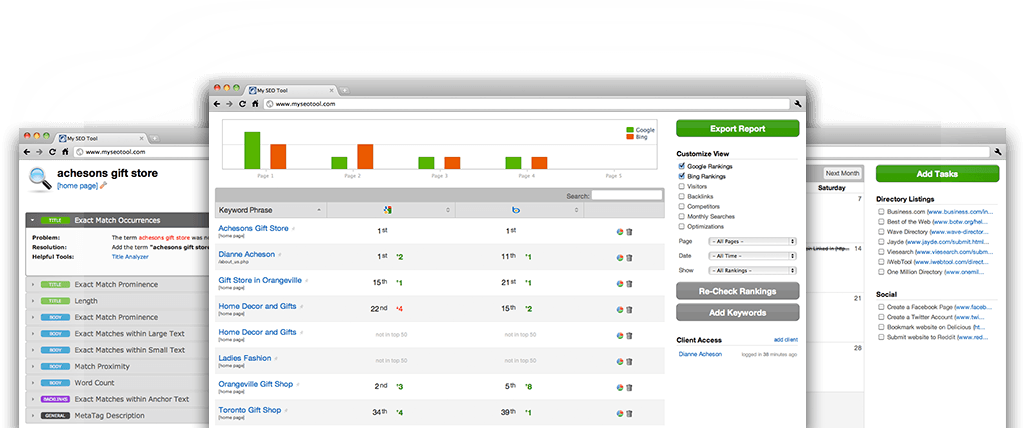
Task: Click the keyword Search input field
Action: click(x=626, y=196)
